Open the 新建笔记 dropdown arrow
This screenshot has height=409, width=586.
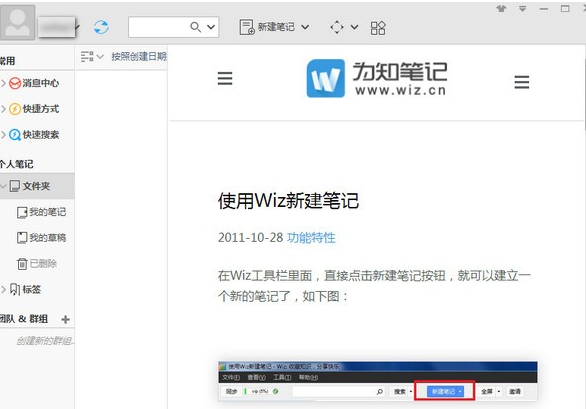click(305, 27)
